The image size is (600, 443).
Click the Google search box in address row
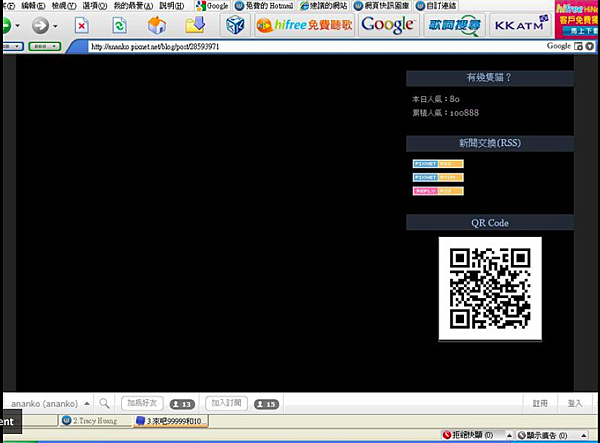coord(559,46)
